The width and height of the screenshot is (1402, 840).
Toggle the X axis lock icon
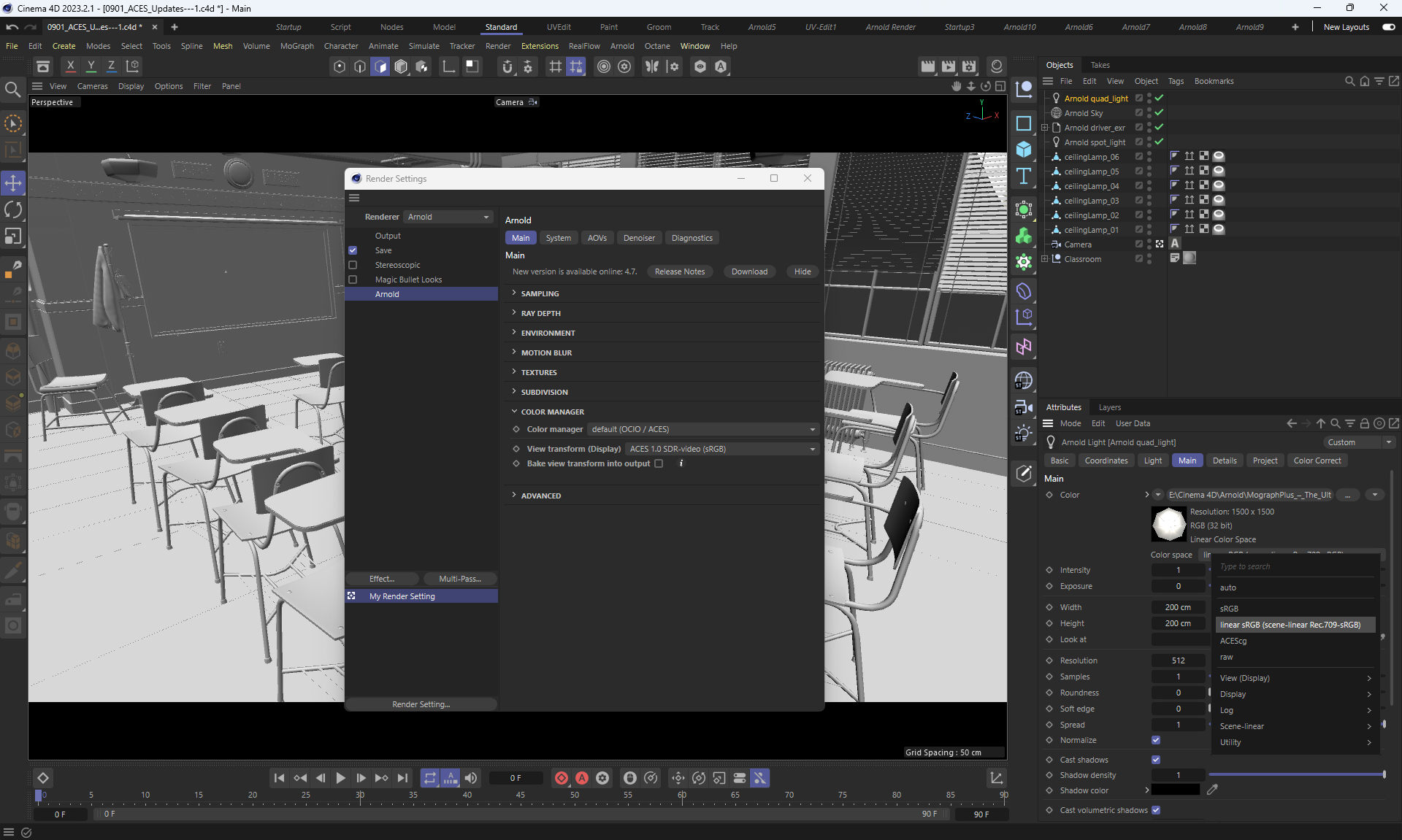coord(70,66)
